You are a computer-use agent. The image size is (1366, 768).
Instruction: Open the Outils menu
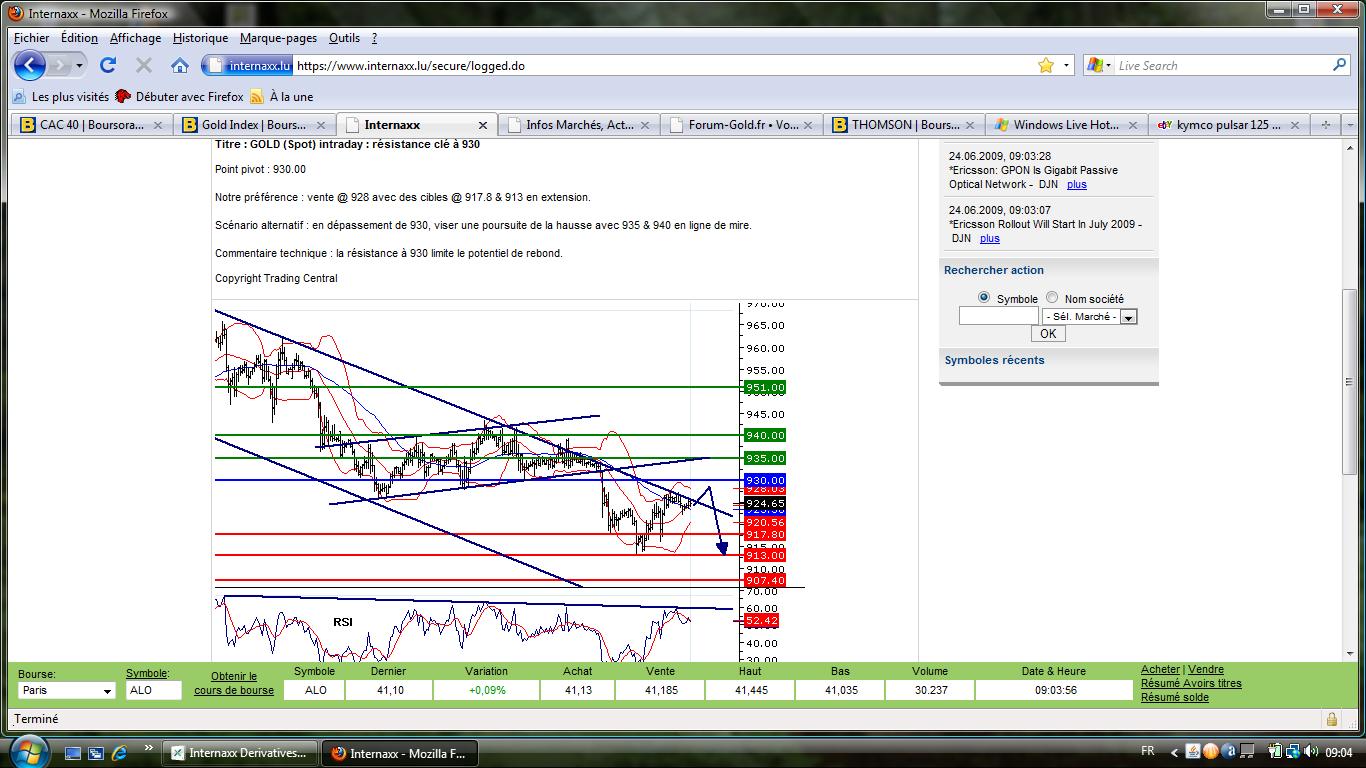tap(344, 38)
